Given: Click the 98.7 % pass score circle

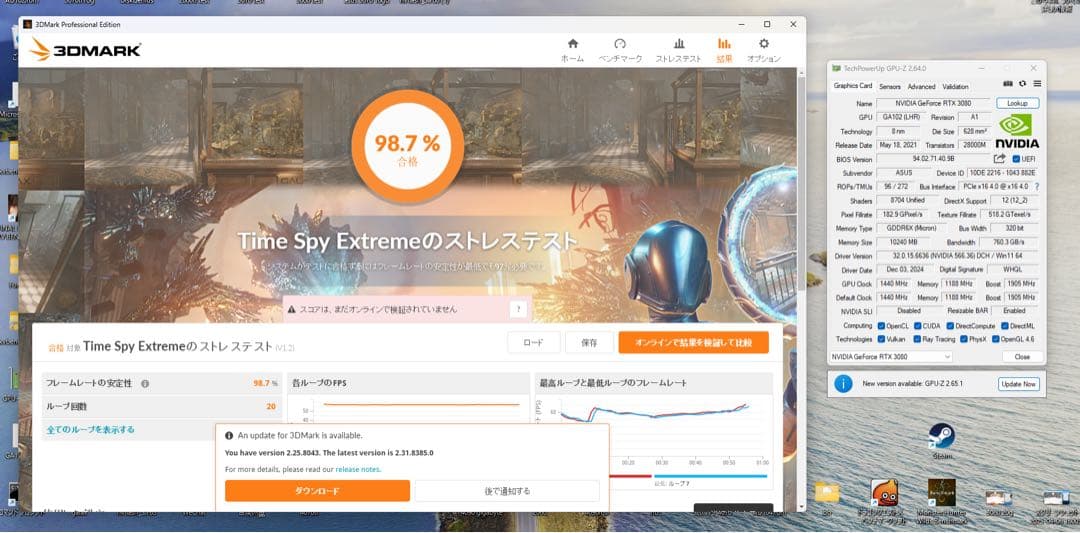Looking at the screenshot, I should 406,147.
